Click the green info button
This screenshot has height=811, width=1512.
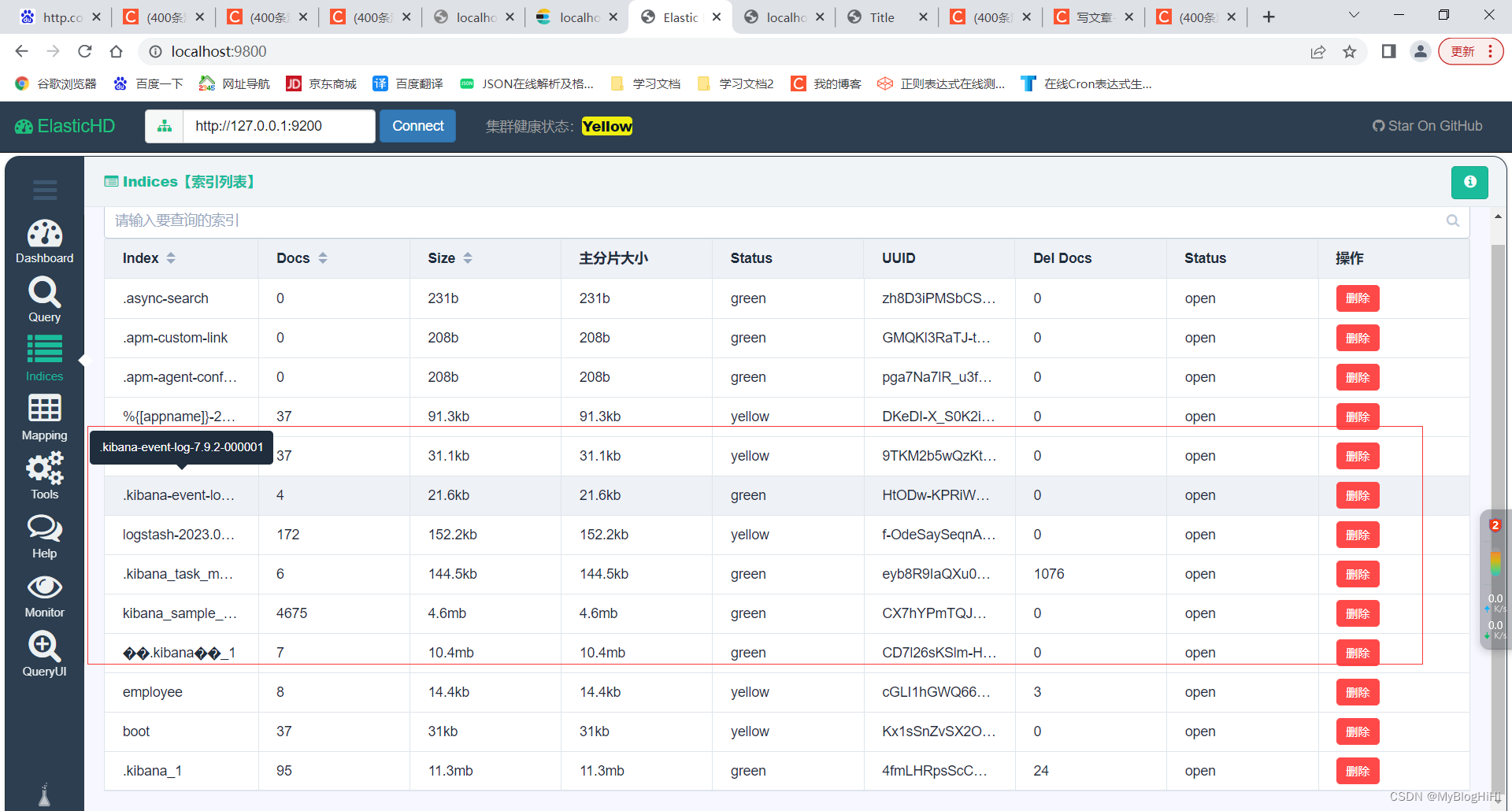point(1469,182)
